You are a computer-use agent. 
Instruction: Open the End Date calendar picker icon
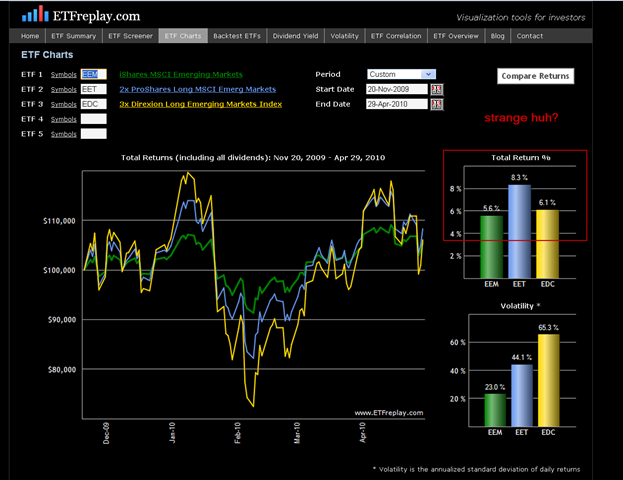point(437,105)
